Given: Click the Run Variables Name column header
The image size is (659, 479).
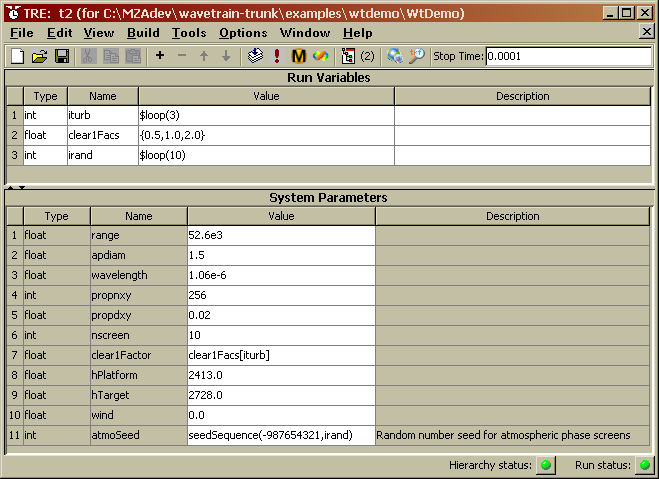Looking at the screenshot, I should pyautogui.click(x=103, y=96).
